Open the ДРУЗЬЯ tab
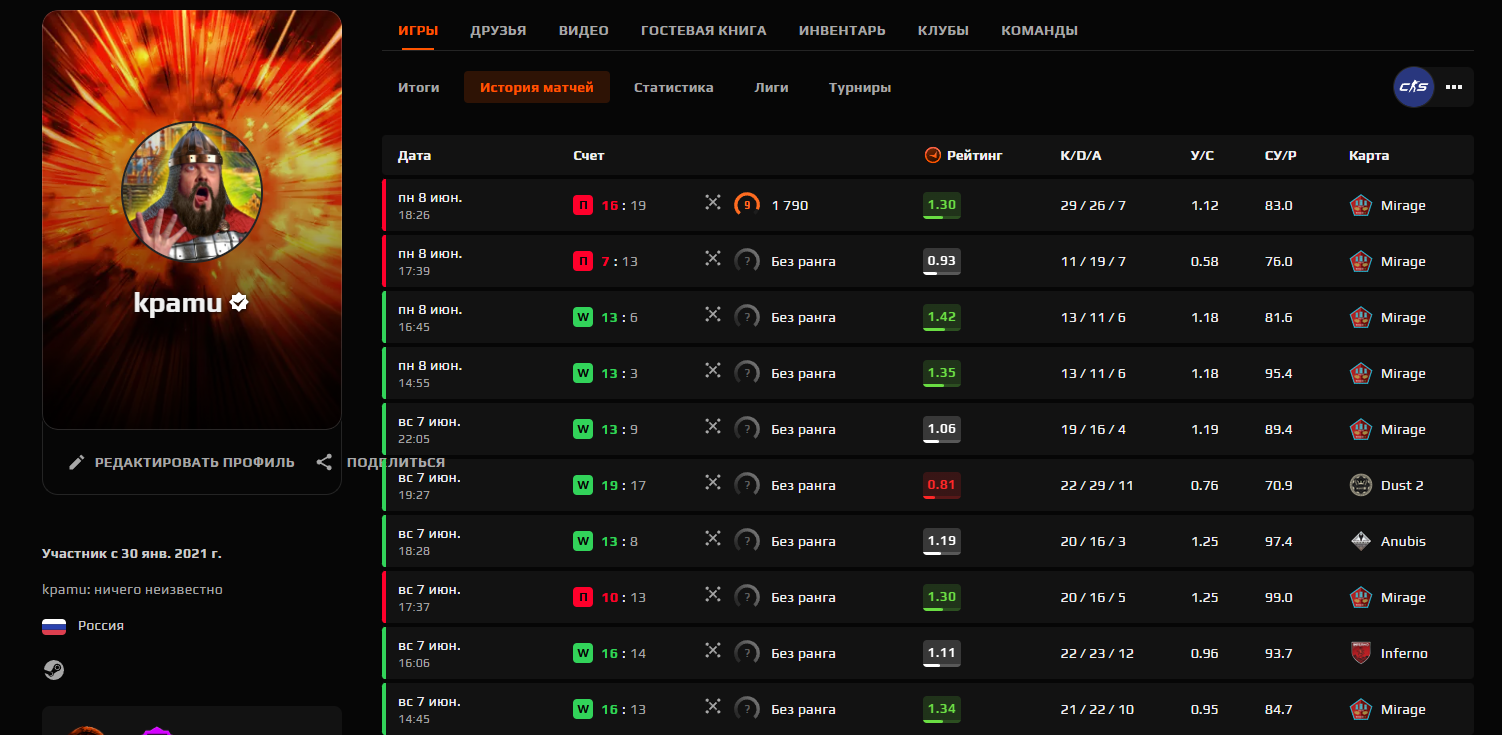1502x735 pixels. (x=498, y=30)
